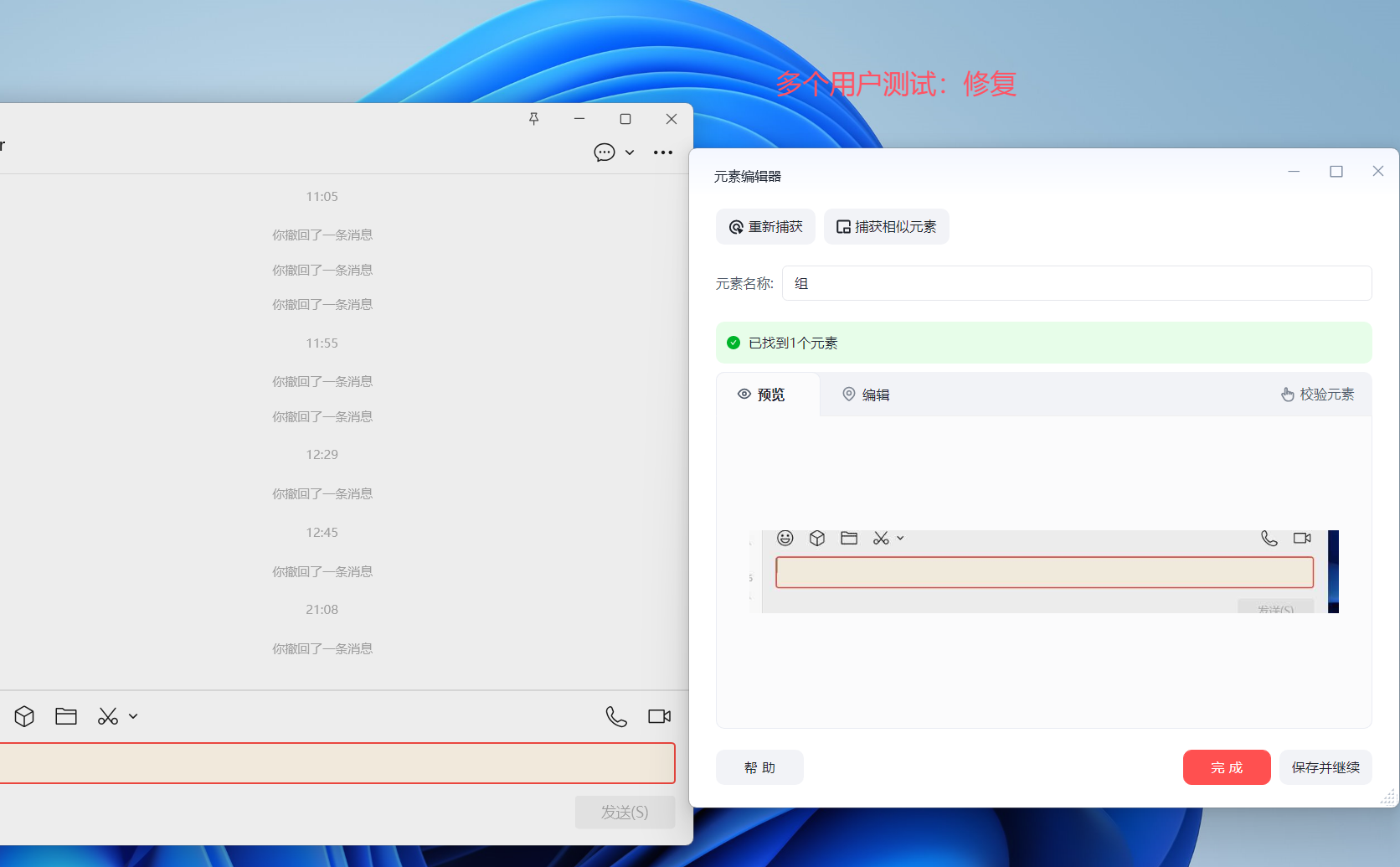Maximize the chat window
1400x867 pixels.
pos(625,119)
